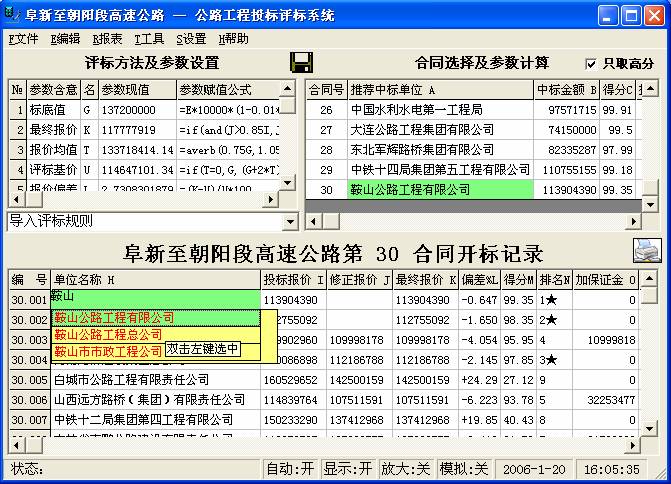The height and width of the screenshot is (484, 671).
Task: Click down arrow of the contract table scrollbar
Action: [x=650, y=205]
